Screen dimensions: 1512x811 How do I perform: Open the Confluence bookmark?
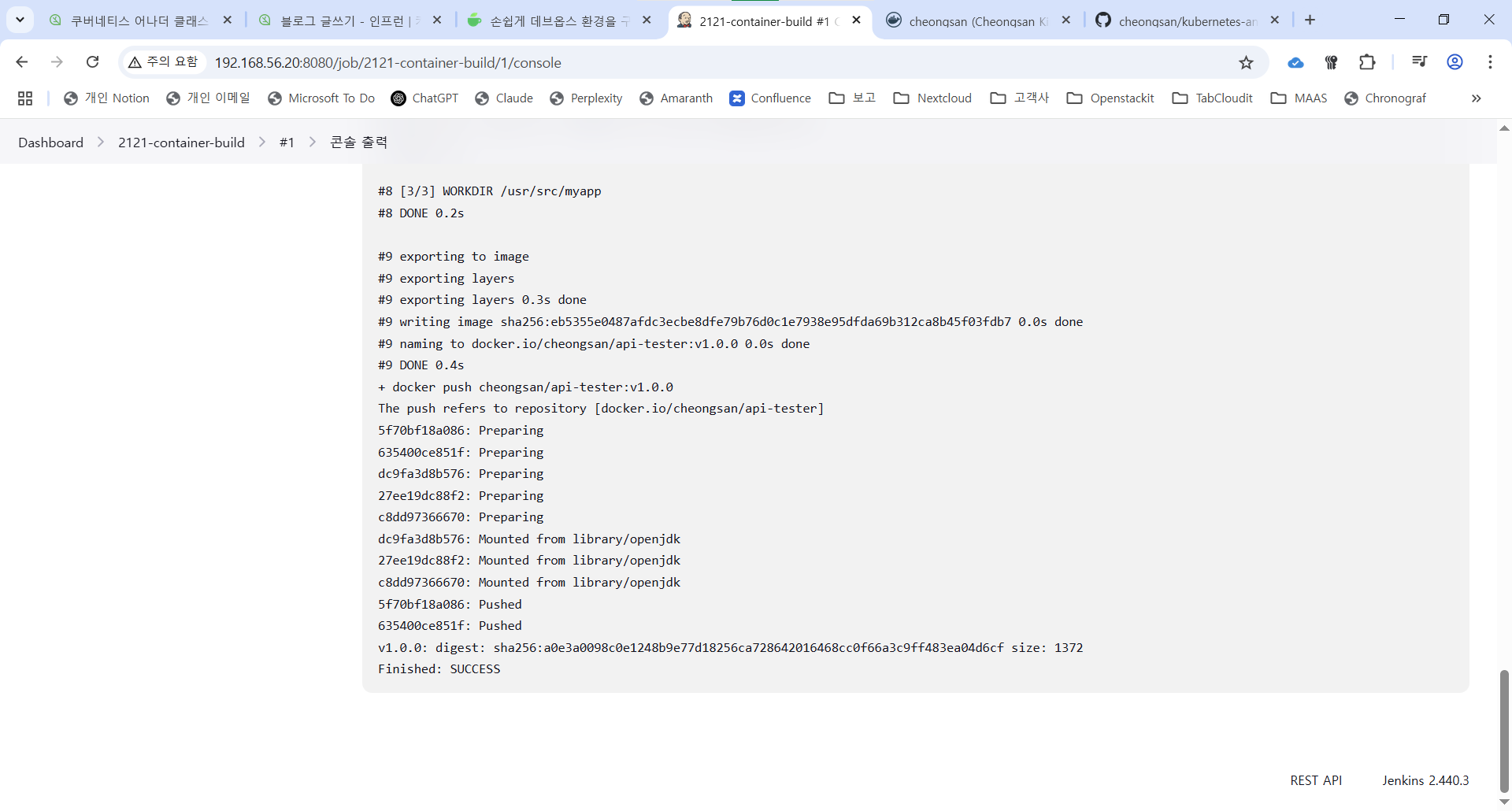[770, 98]
